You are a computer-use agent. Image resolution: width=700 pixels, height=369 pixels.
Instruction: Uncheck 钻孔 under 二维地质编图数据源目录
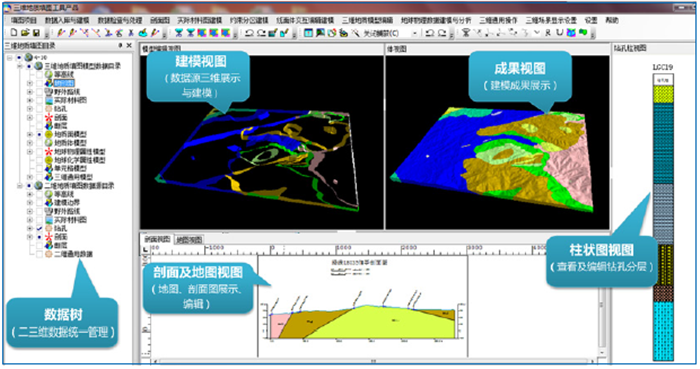pyautogui.click(x=39, y=228)
